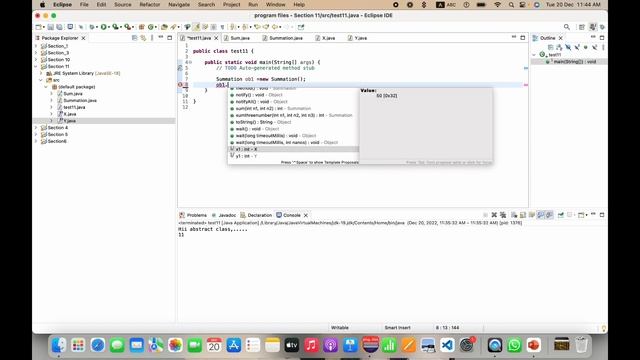Click the toolbar search magnifier icon
The height and width of the screenshot is (360, 640).
coord(567,27)
